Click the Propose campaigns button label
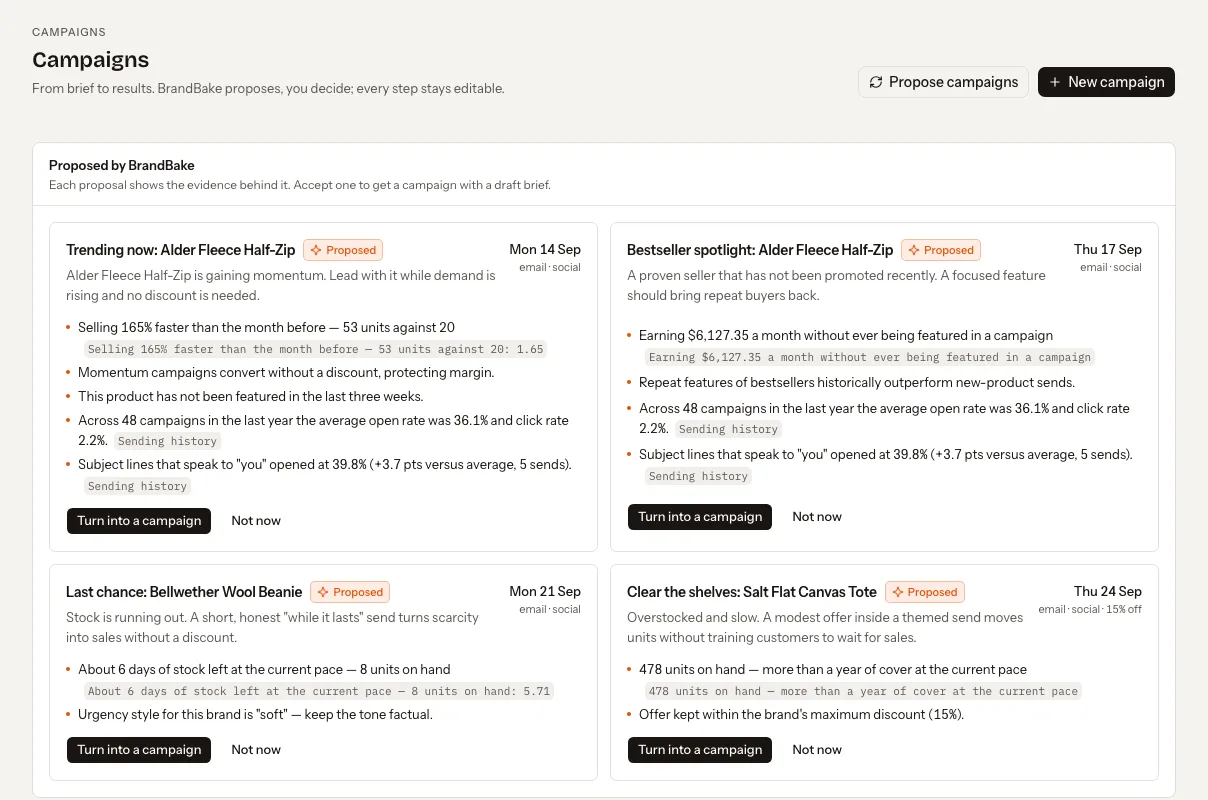Screen dimensions: 1208x800 953,82
